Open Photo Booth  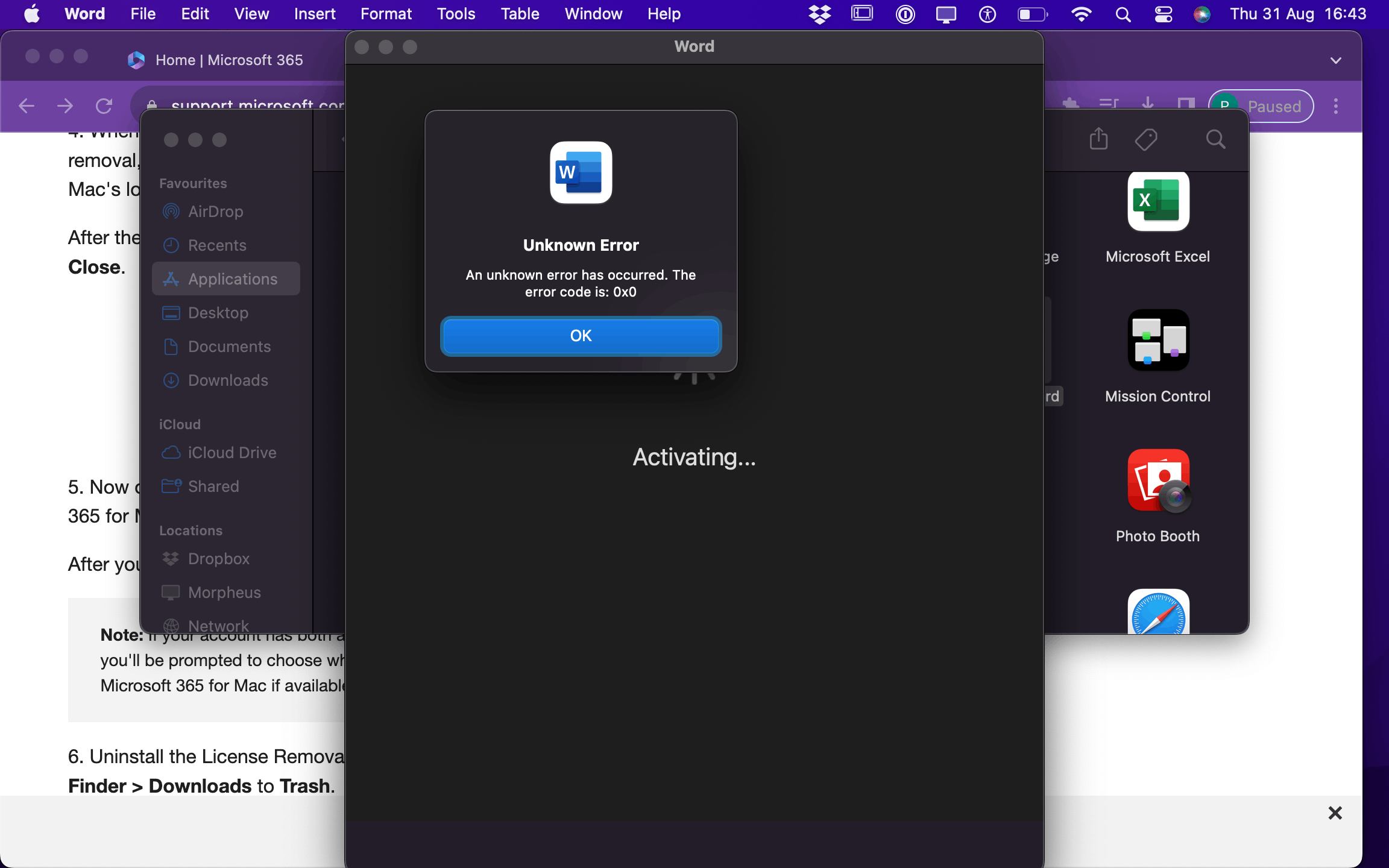1157,480
